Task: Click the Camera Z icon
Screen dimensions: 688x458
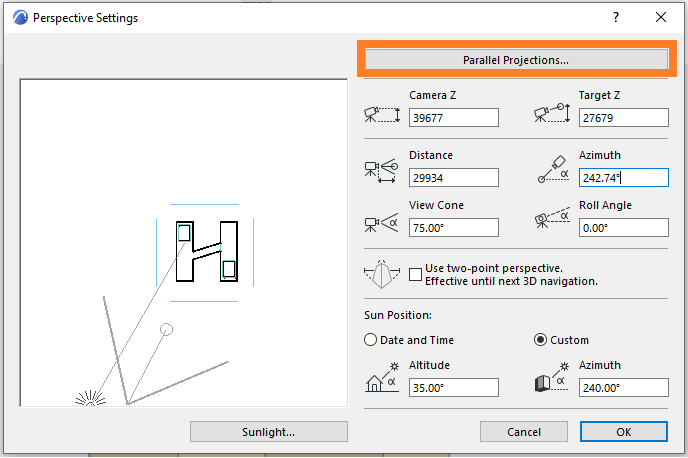Action: point(381,113)
